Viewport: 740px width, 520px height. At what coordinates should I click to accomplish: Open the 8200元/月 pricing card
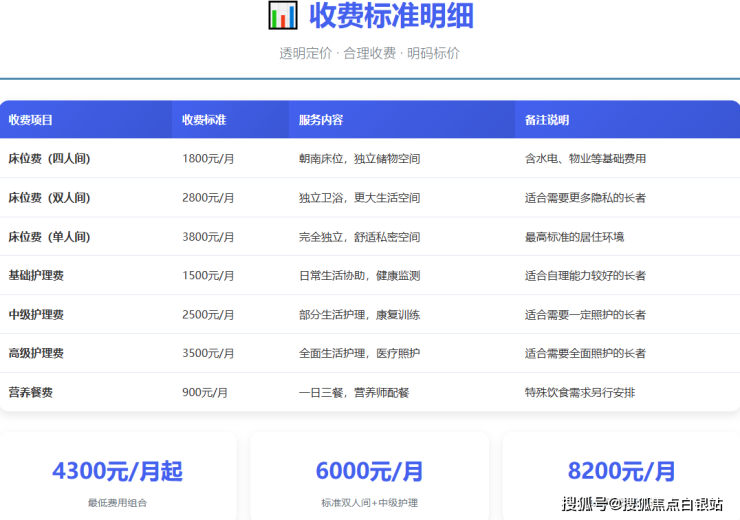pos(621,478)
